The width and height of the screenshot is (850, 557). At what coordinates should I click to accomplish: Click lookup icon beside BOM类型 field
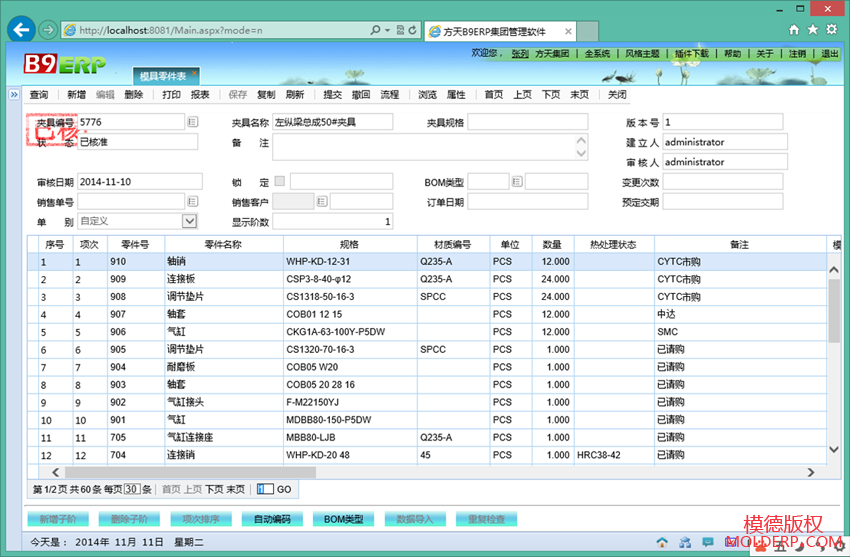(x=517, y=182)
